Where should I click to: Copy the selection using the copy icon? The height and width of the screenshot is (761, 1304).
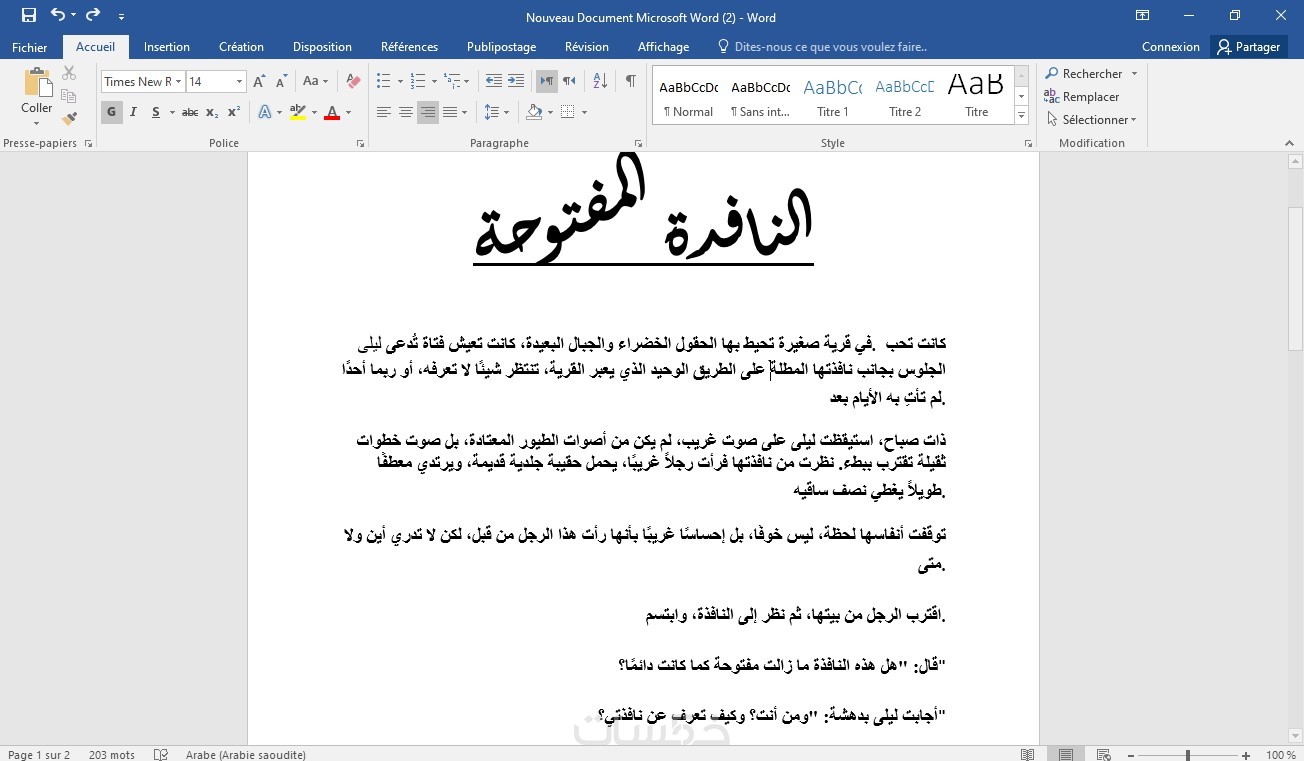coord(69,96)
